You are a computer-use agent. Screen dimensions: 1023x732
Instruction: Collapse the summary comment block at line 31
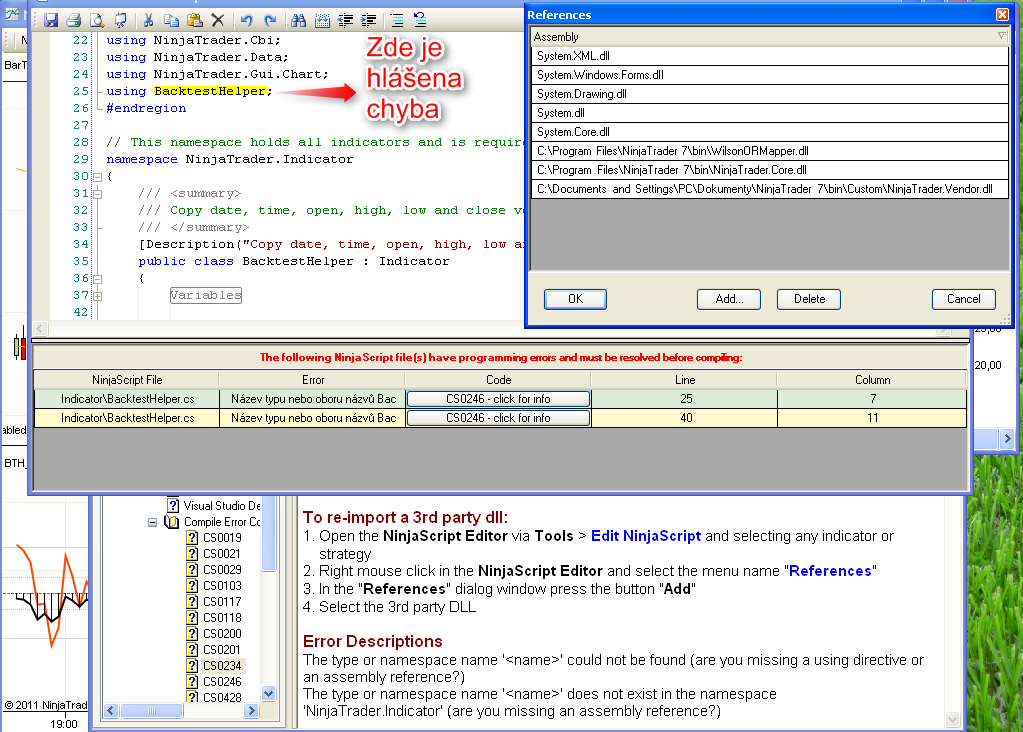[x=97, y=194]
